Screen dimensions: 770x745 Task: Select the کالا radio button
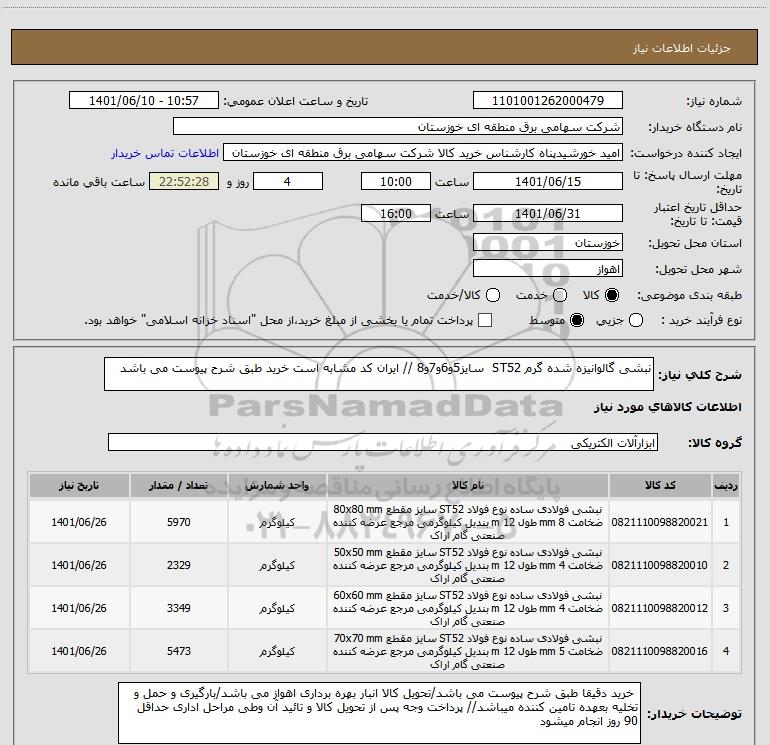(612, 295)
